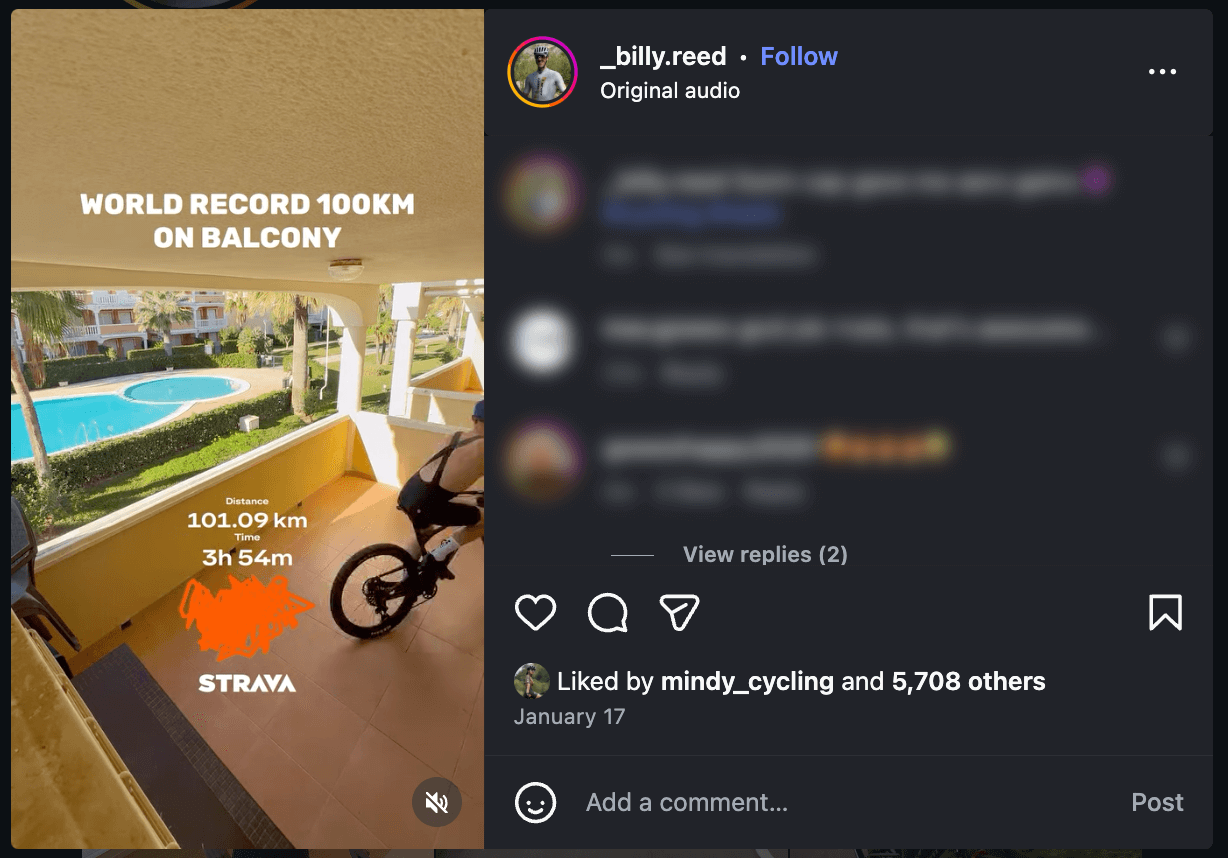Expand View replies (2)
The width and height of the screenshot is (1228, 858).
click(765, 554)
